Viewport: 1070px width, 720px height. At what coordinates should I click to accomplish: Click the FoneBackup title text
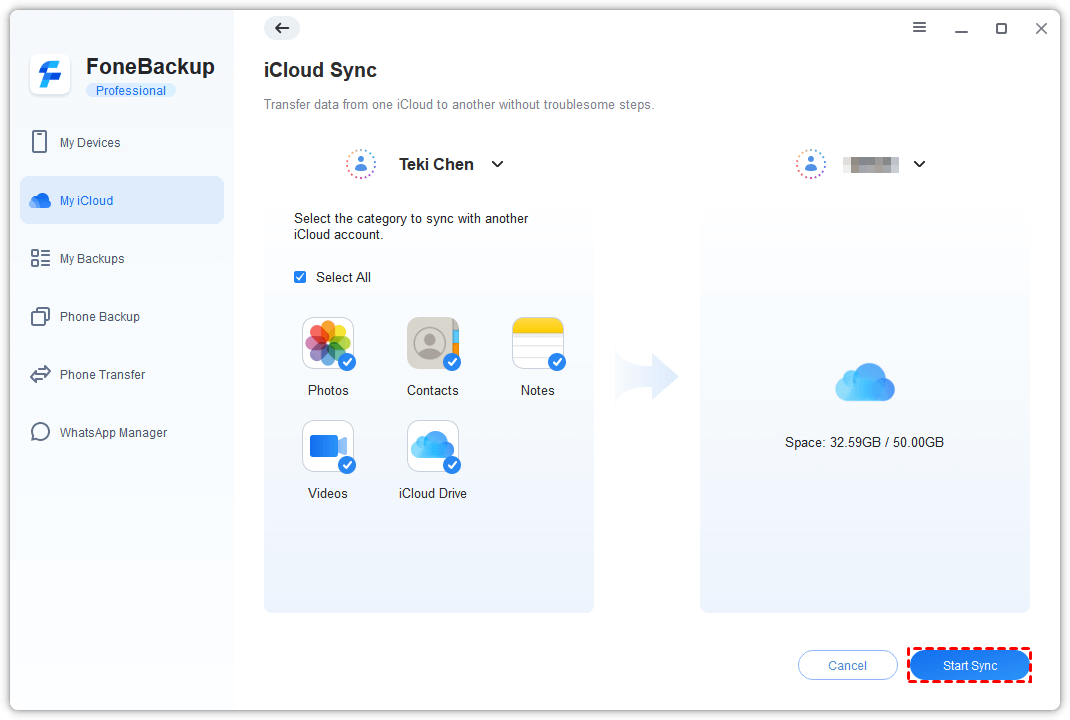click(150, 66)
